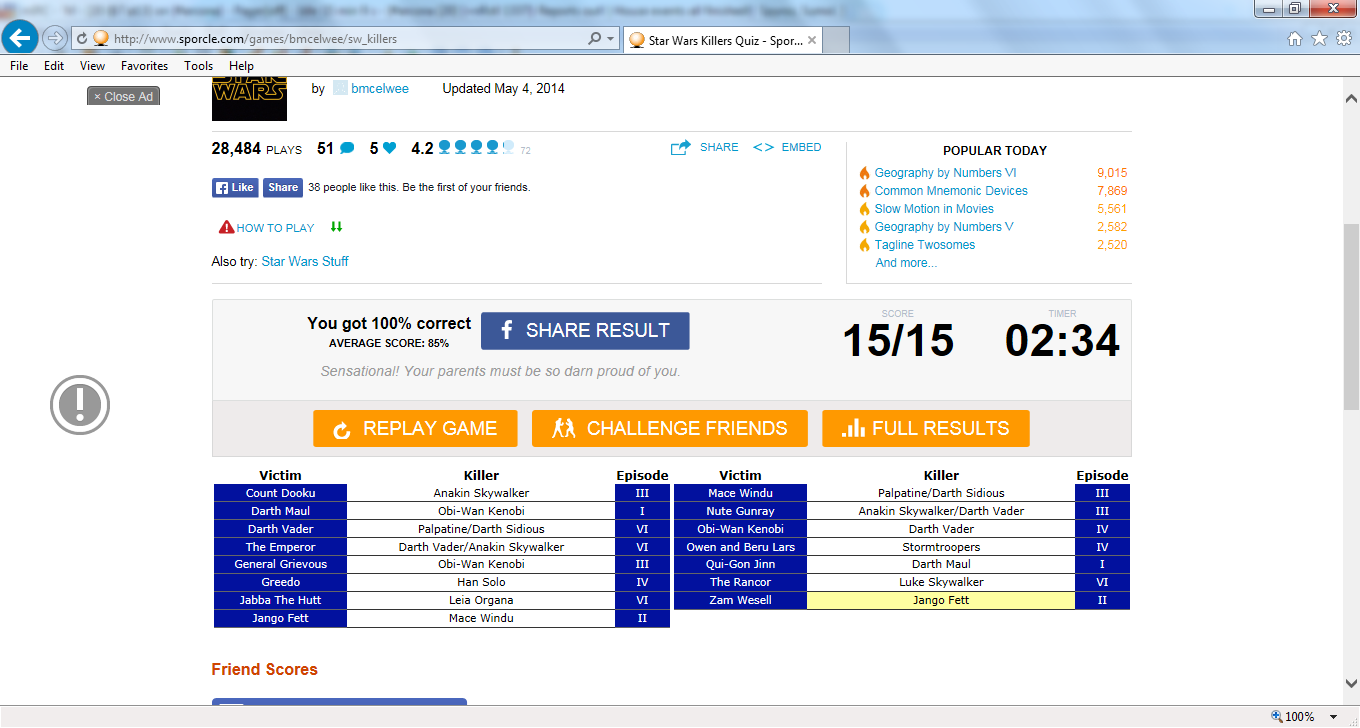
Task: Click flame icon beside Tagline Twosomes
Action: click(x=865, y=245)
